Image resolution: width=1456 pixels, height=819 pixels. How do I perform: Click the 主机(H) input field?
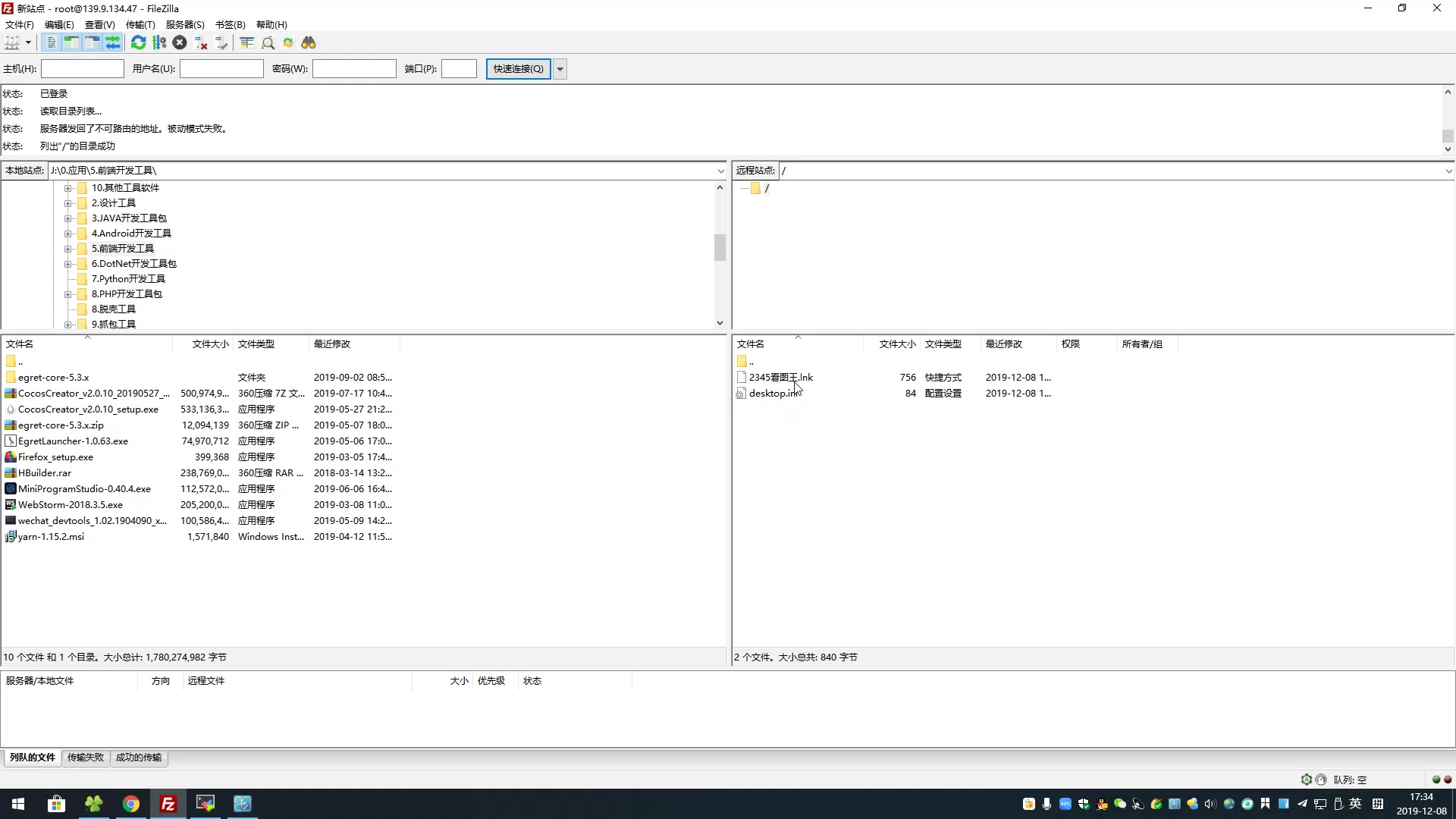coord(82,69)
